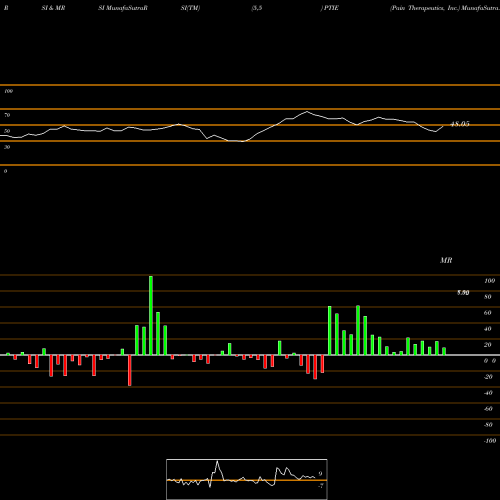Click the Pain Therapeutics, Inc. header text

(x=425, y=8)
